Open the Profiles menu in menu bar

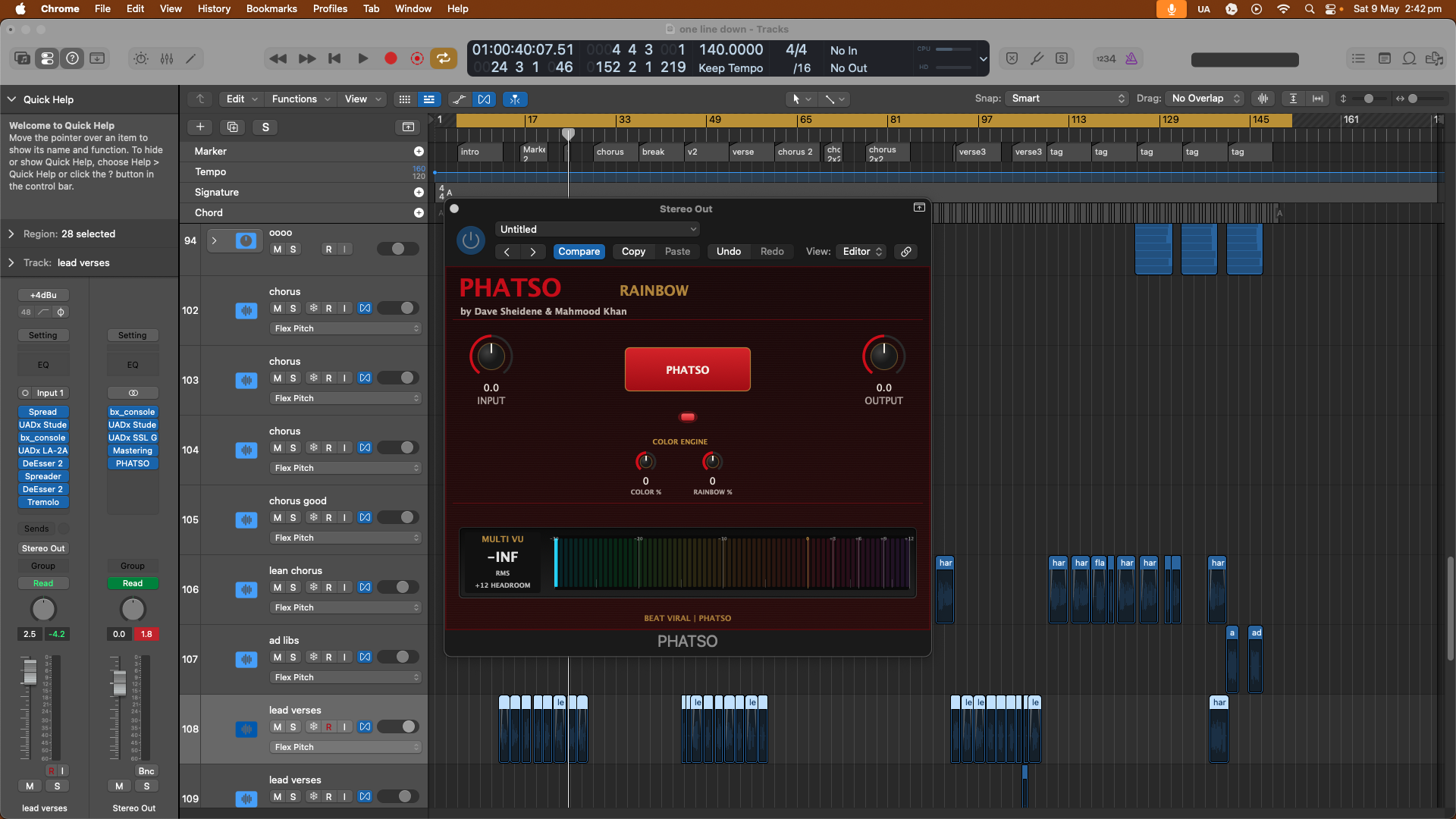tap(330, 8)
